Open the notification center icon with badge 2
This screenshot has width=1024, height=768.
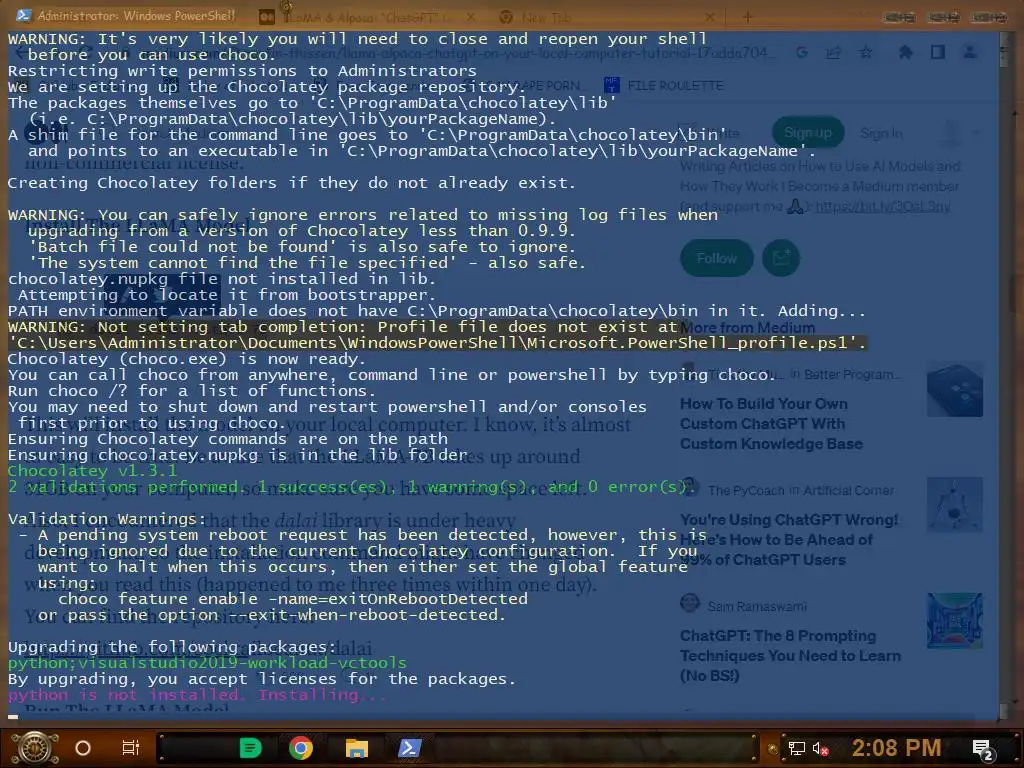point(983,749)
